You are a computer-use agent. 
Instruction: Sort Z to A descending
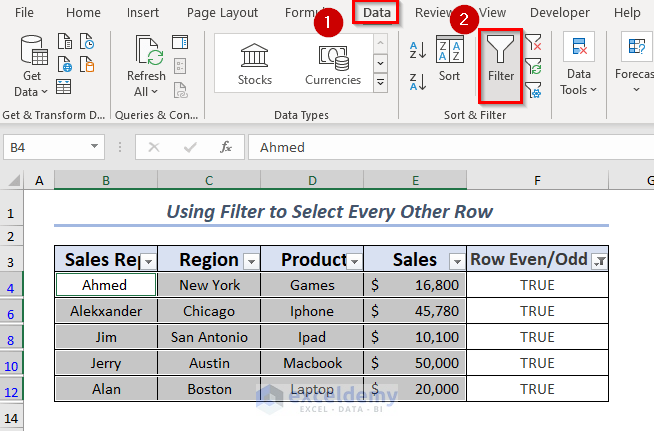(x=418, y=76)
